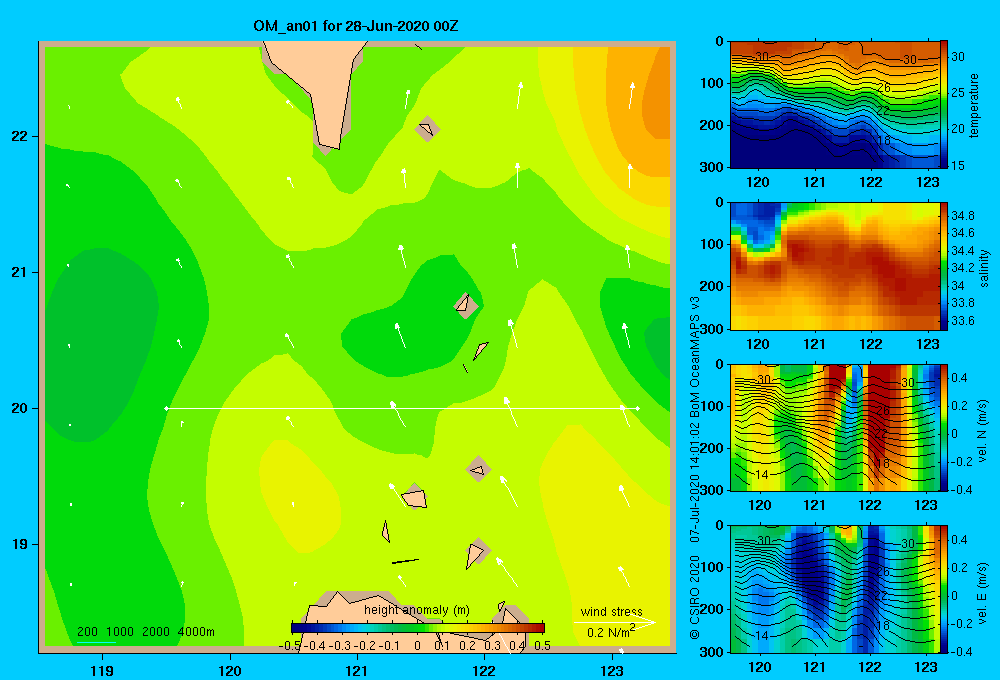
Task: Click the 33.6 tick on salinity scale
Action: coord(962,320)
